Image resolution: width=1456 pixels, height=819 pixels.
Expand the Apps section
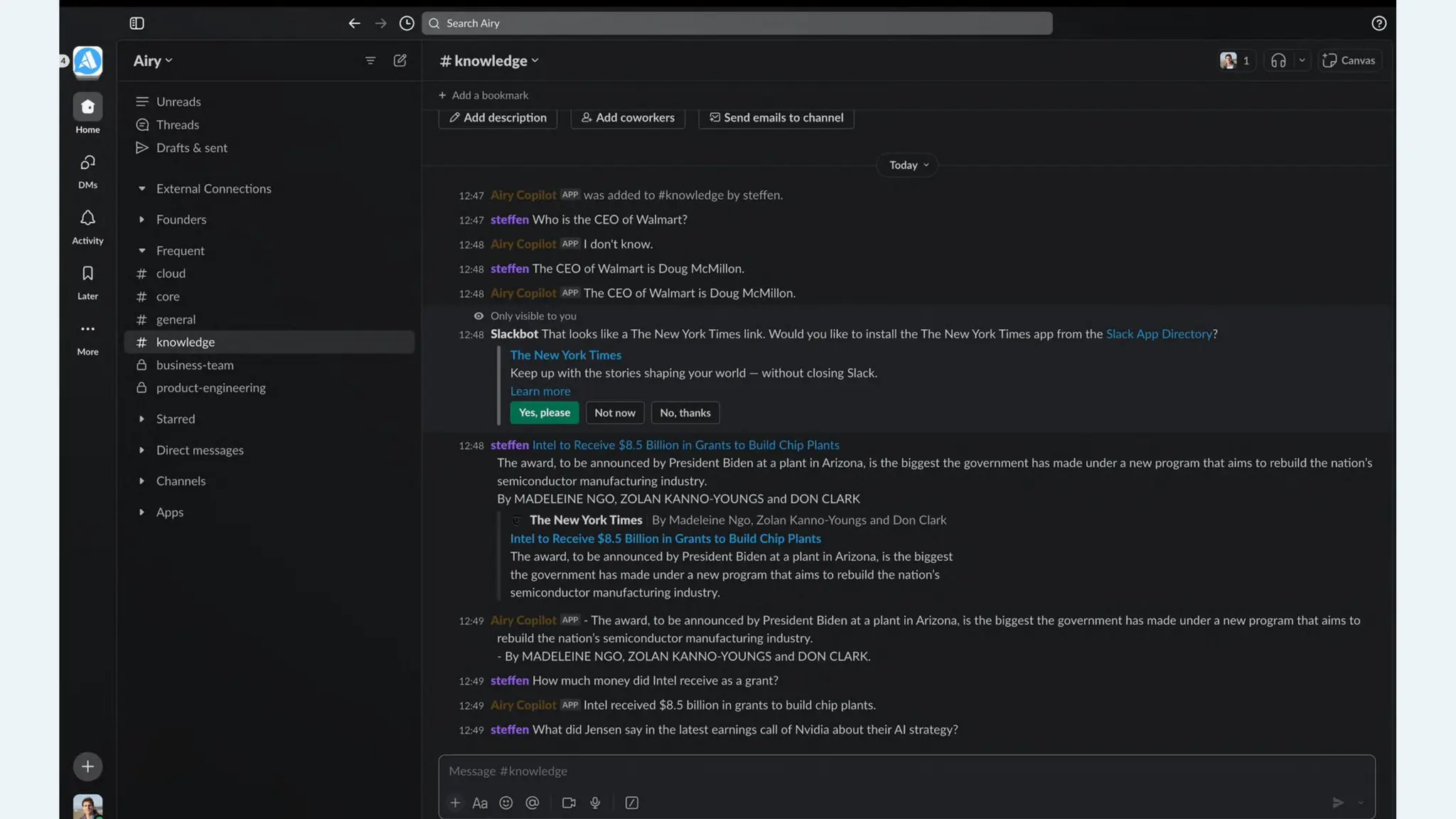click(141, 512)
